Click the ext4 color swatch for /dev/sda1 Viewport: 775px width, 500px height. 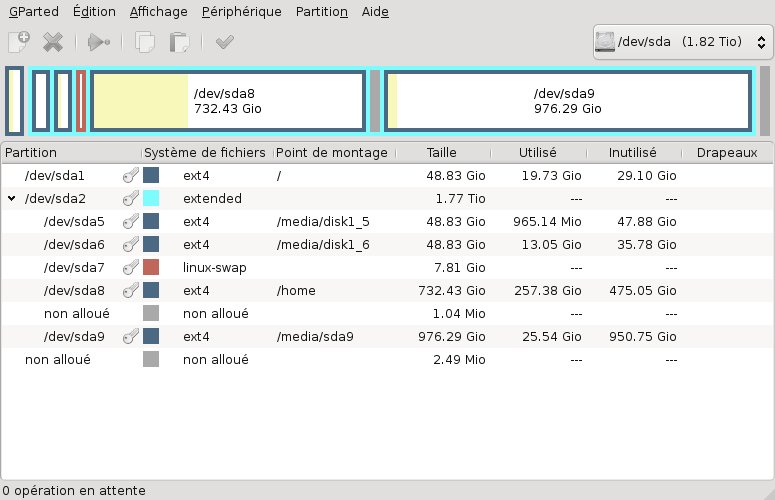pyautogui.click(x=151, y=175)
